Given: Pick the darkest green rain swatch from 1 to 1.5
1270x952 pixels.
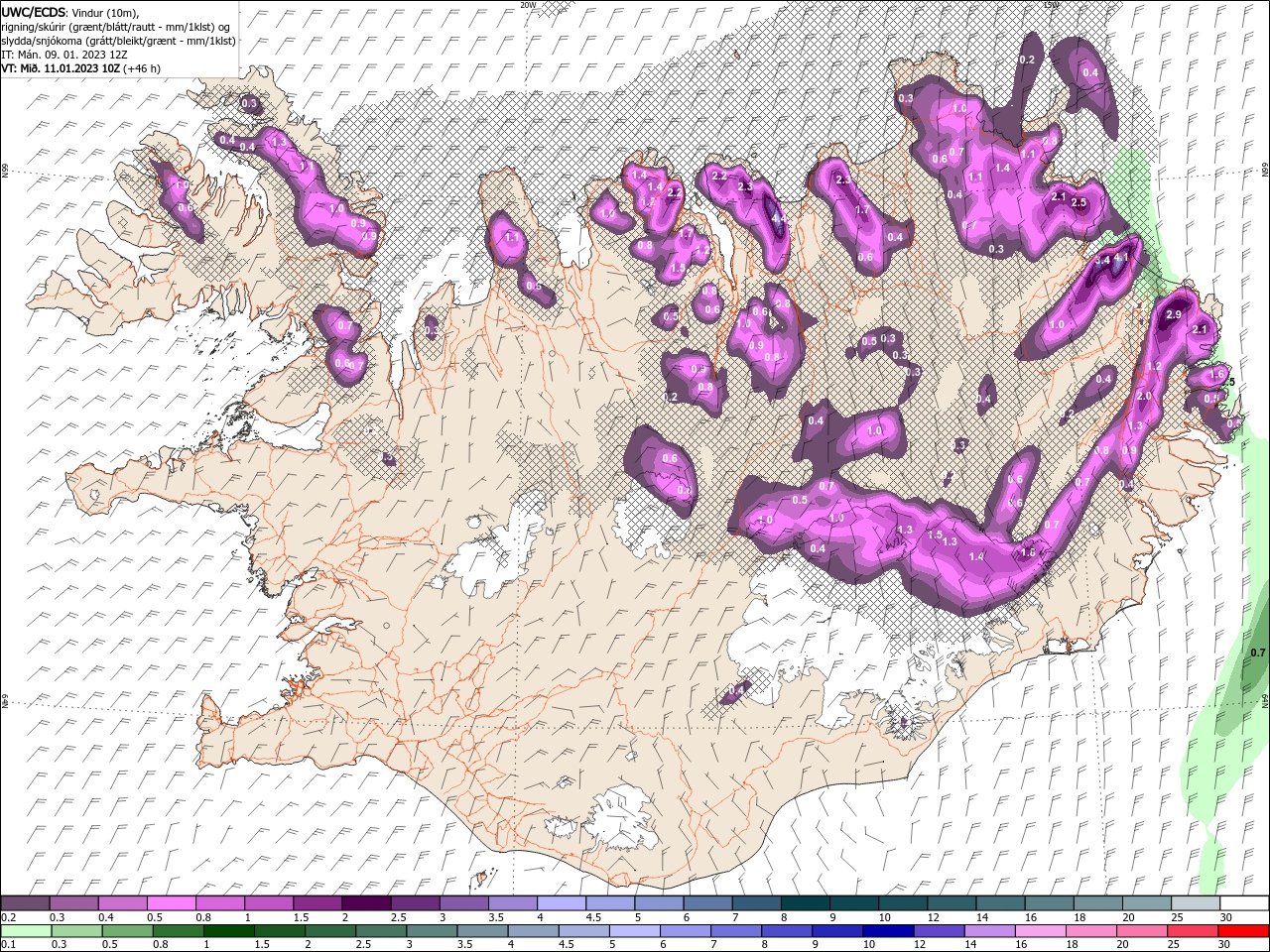Looking at the screenshot, I should pyautogui.click(x=229, y=931).
